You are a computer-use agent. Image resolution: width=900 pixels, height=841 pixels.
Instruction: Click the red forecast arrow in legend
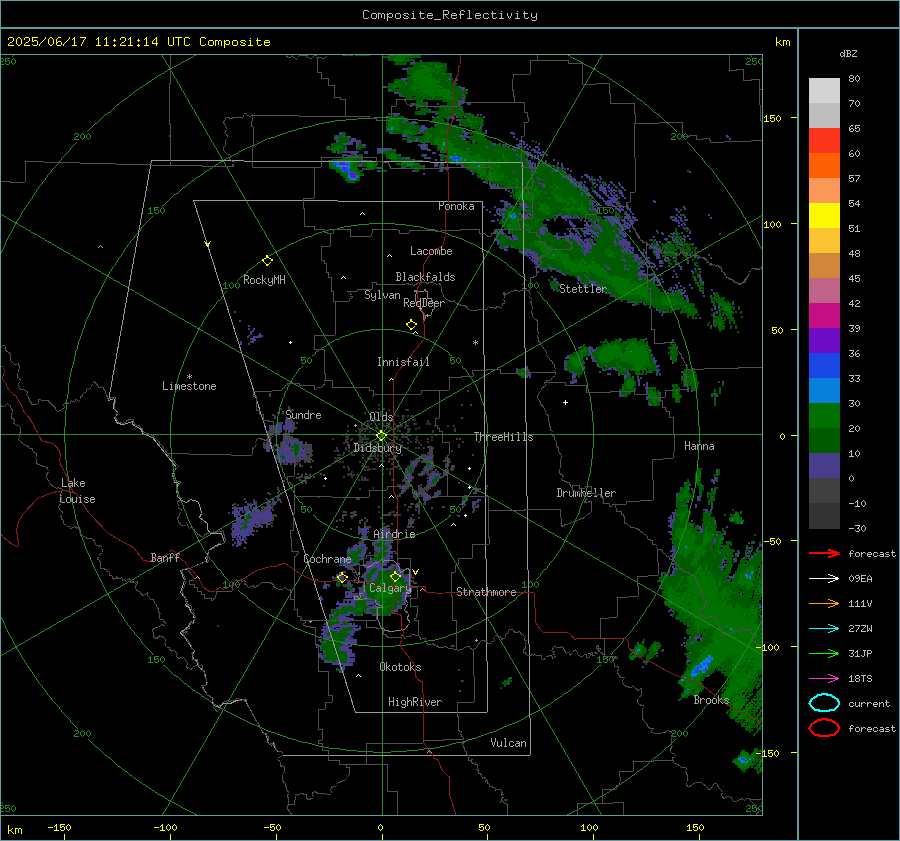point(824,553)
